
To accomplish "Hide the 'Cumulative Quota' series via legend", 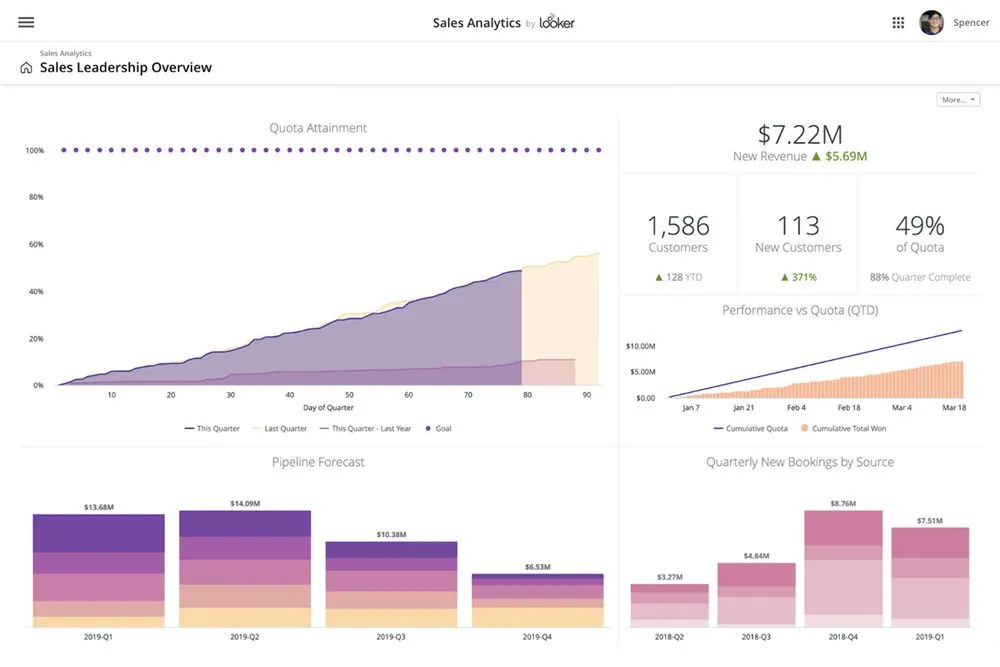I will tap(755, 429).
